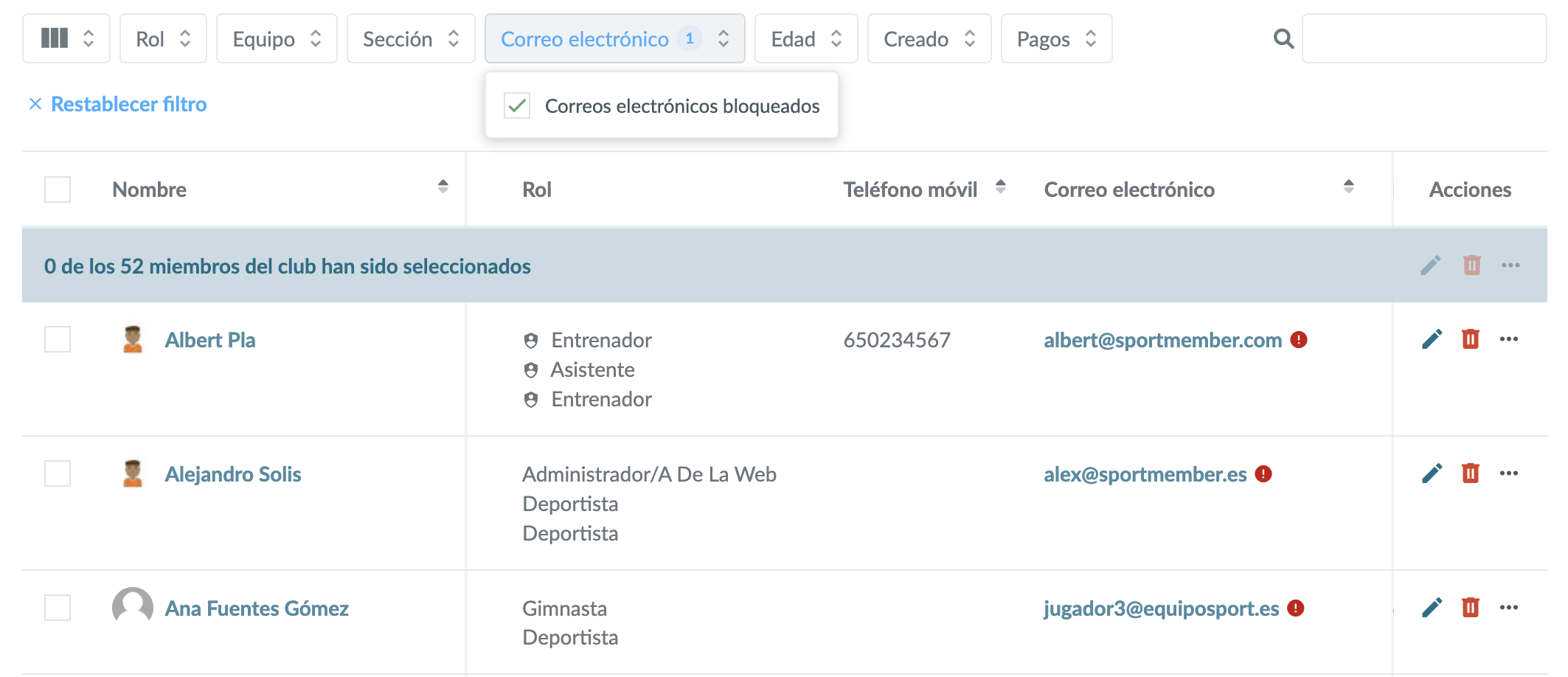Expand the Equipo filter dropdown
Screen dimensions: 1568x677
point(277,39)
